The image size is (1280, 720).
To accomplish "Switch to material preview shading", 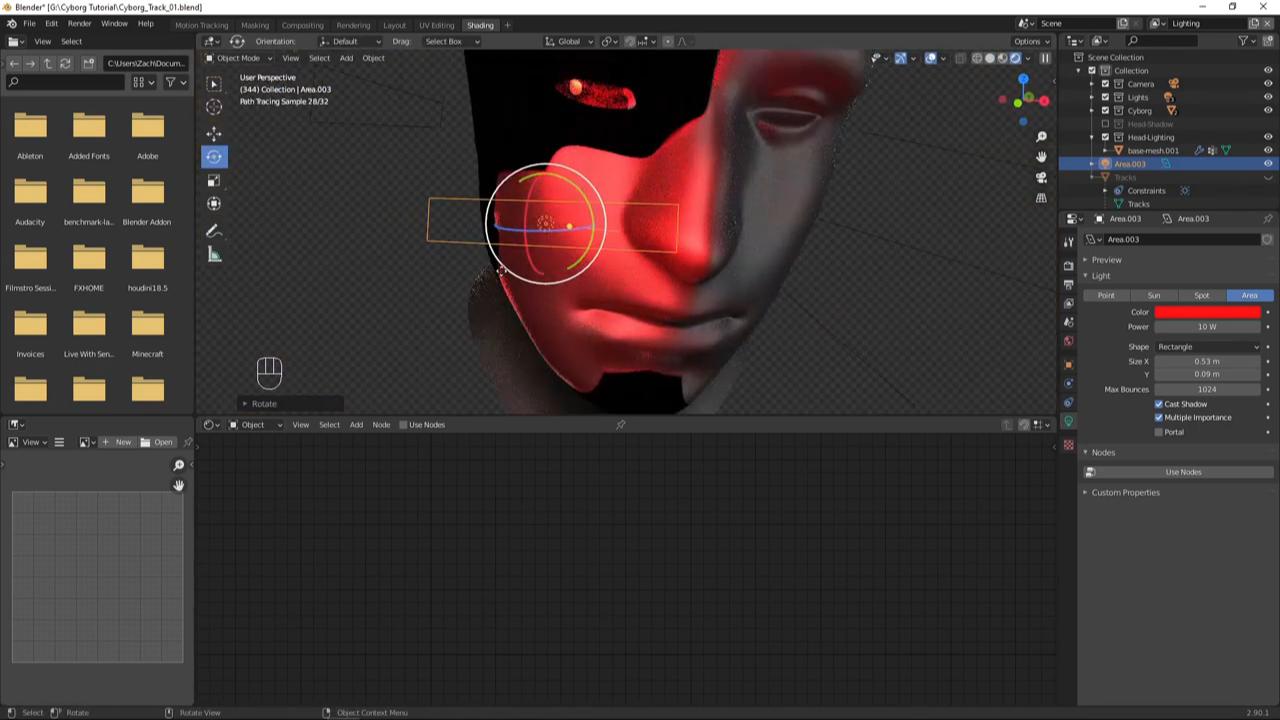I will tap(1003, 58).
